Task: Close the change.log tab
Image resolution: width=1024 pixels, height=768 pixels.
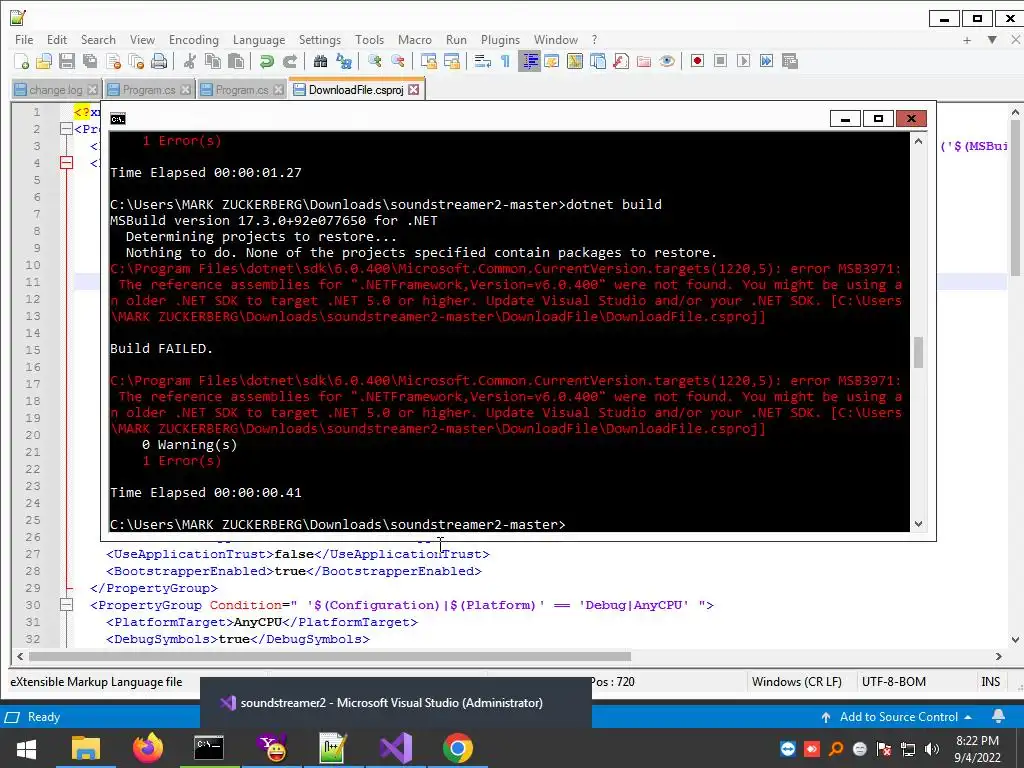Action: click(x=92, y=89)
